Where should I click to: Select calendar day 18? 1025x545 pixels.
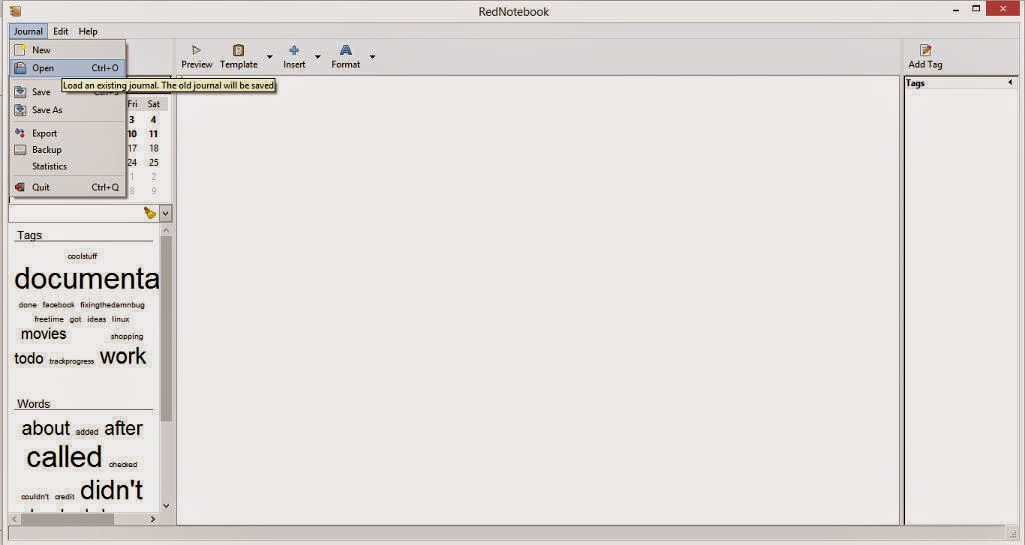(x=154, y=148)
